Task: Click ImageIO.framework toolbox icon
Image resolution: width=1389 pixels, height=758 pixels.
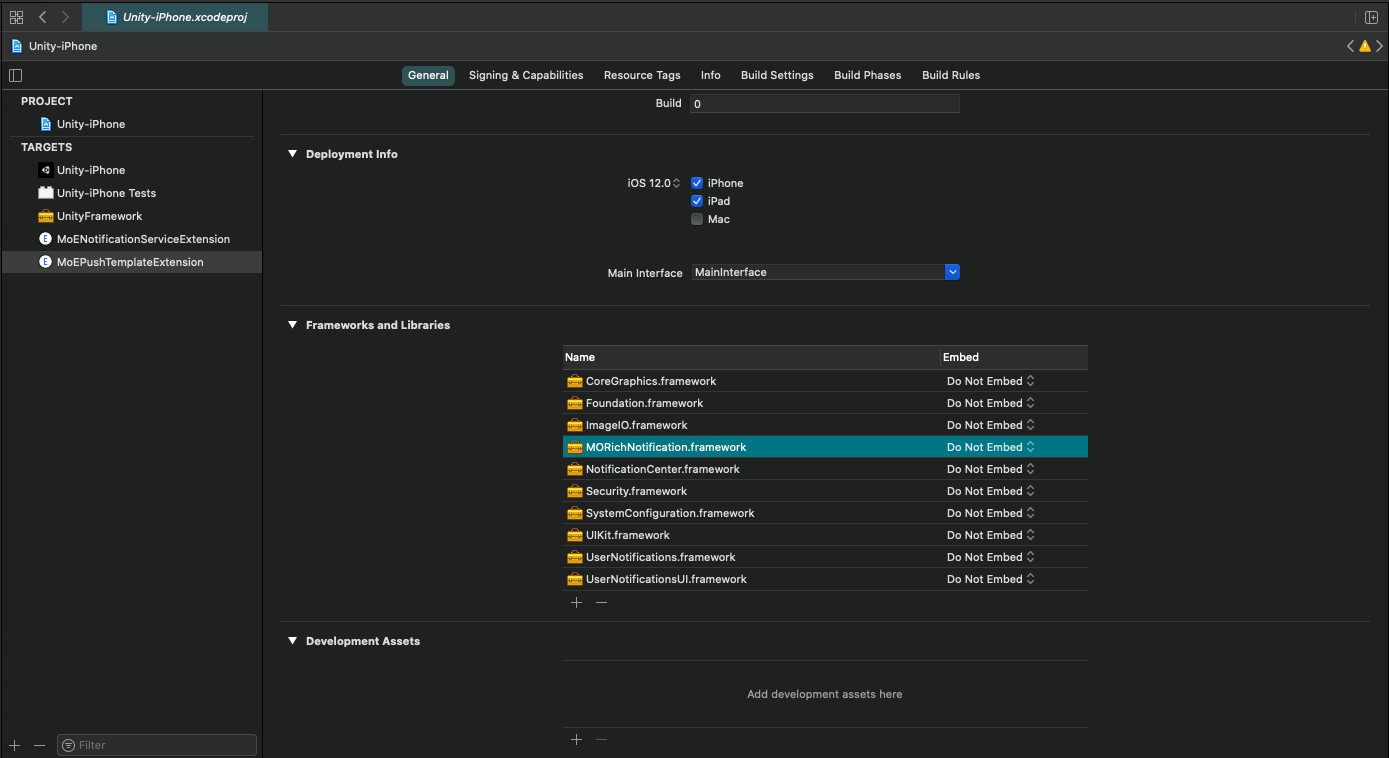Action: click(x=574, y=425)
